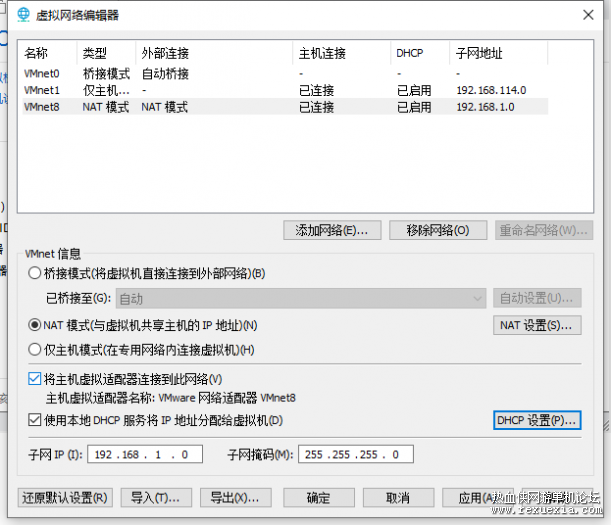611x525 pixels.
Task: Click the DHCP column header
Action: pyautogui.click(x=420, y=53)
